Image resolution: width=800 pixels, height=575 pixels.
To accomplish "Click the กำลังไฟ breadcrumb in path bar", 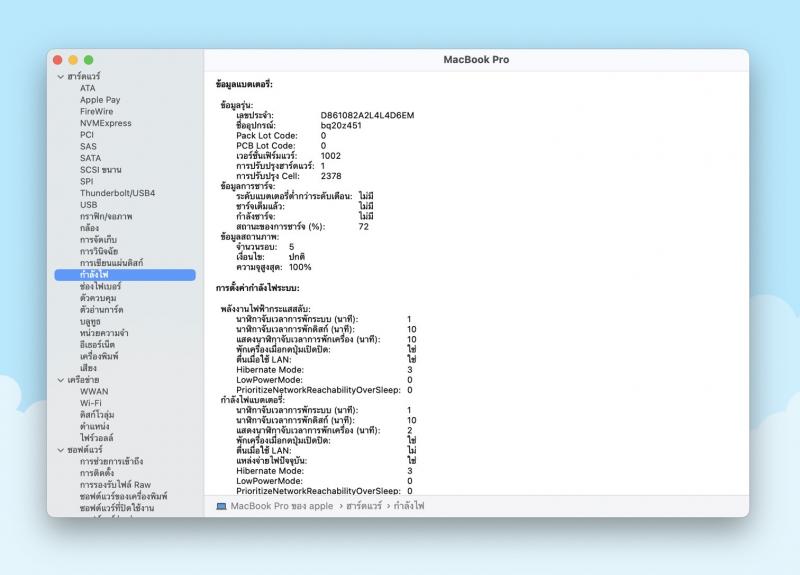I will coord(409,506).
